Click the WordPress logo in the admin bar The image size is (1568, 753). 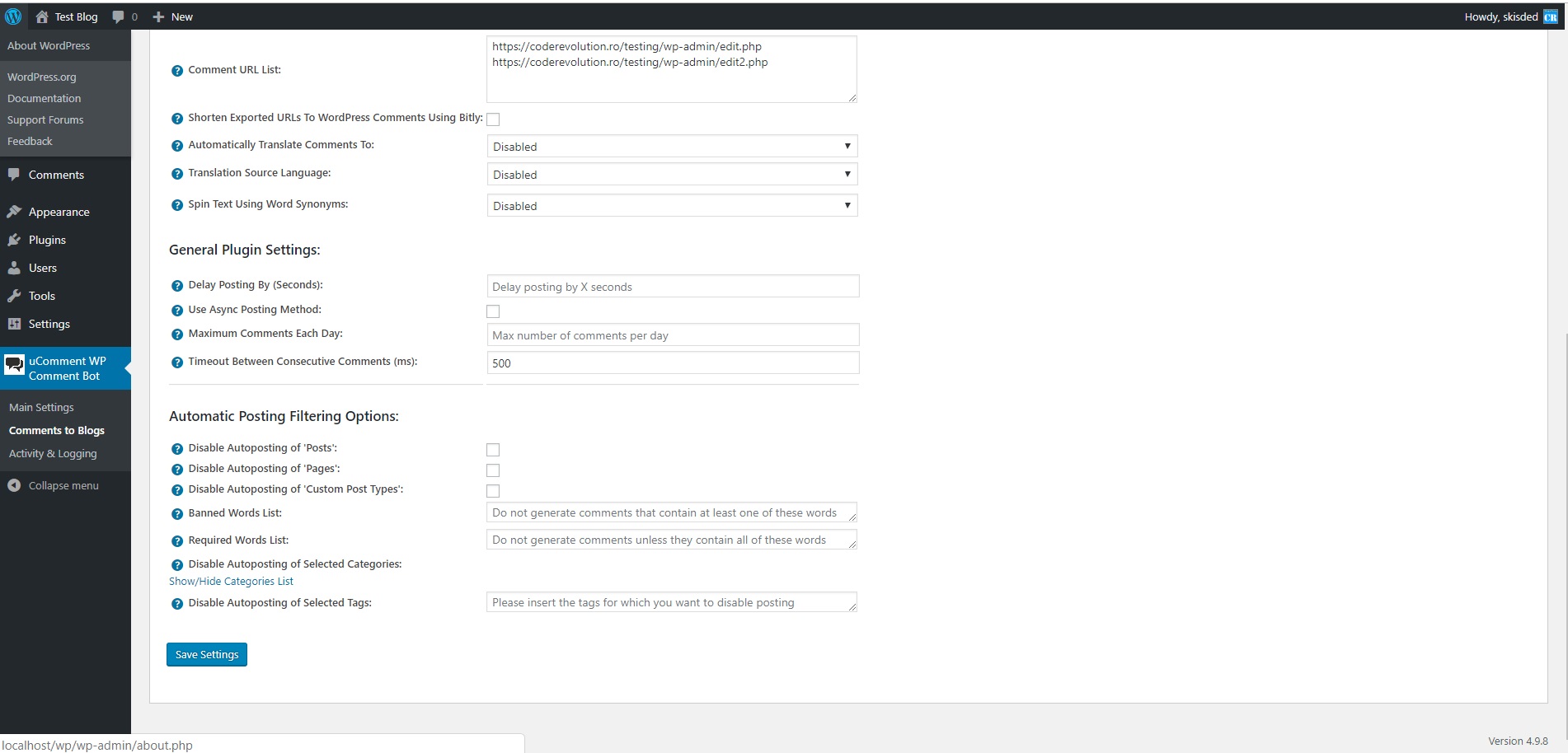point(13,16)
